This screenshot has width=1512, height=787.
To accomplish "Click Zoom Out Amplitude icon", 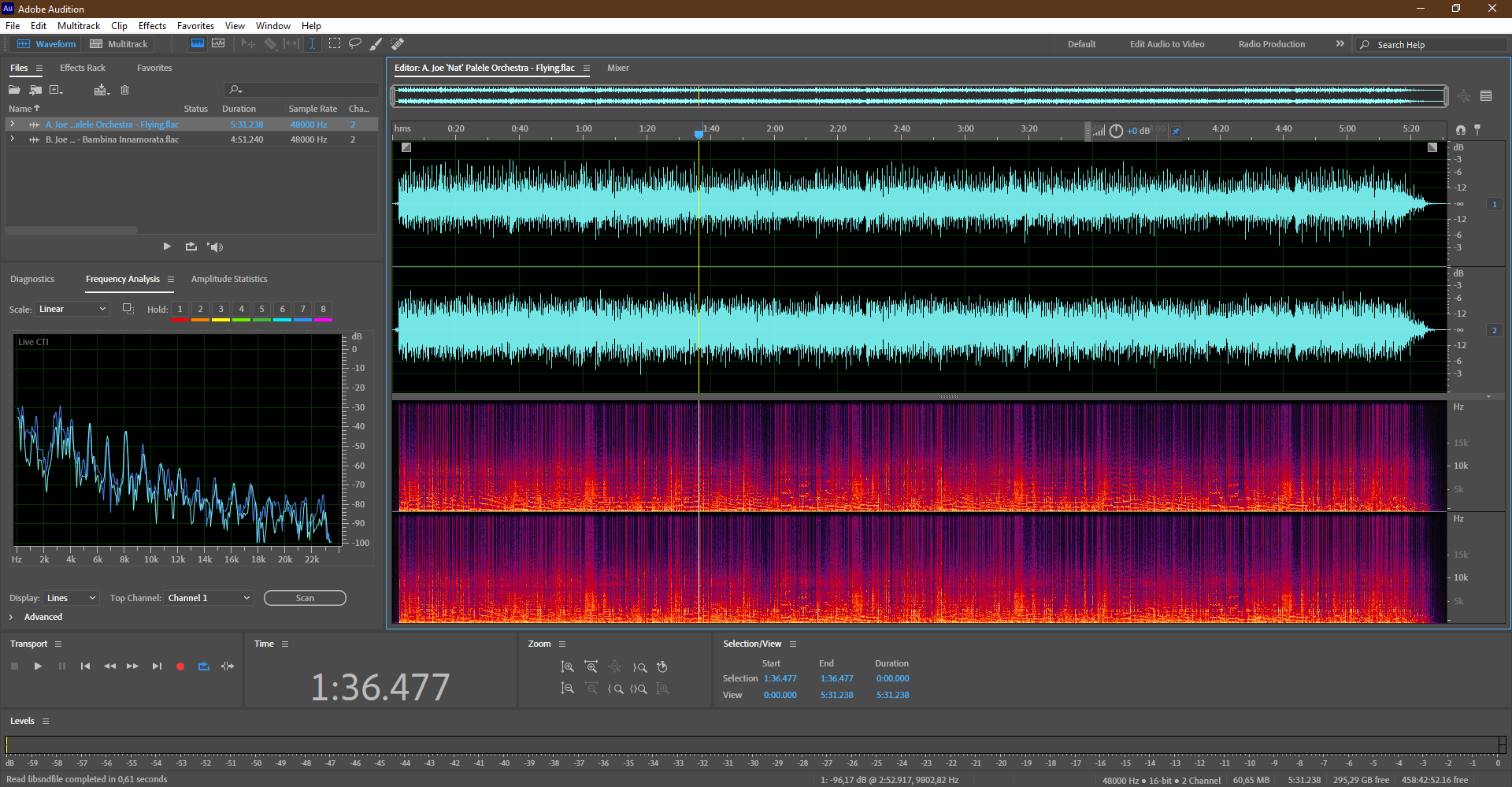I will [x=567, y=689].
